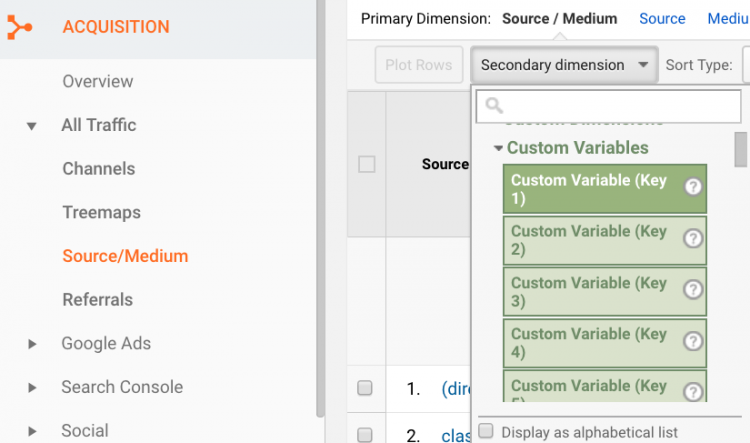This screenshot has height=443, width=750.
Task: Open help for Custom Variable (Key 4)
Action: pos(693,341)
